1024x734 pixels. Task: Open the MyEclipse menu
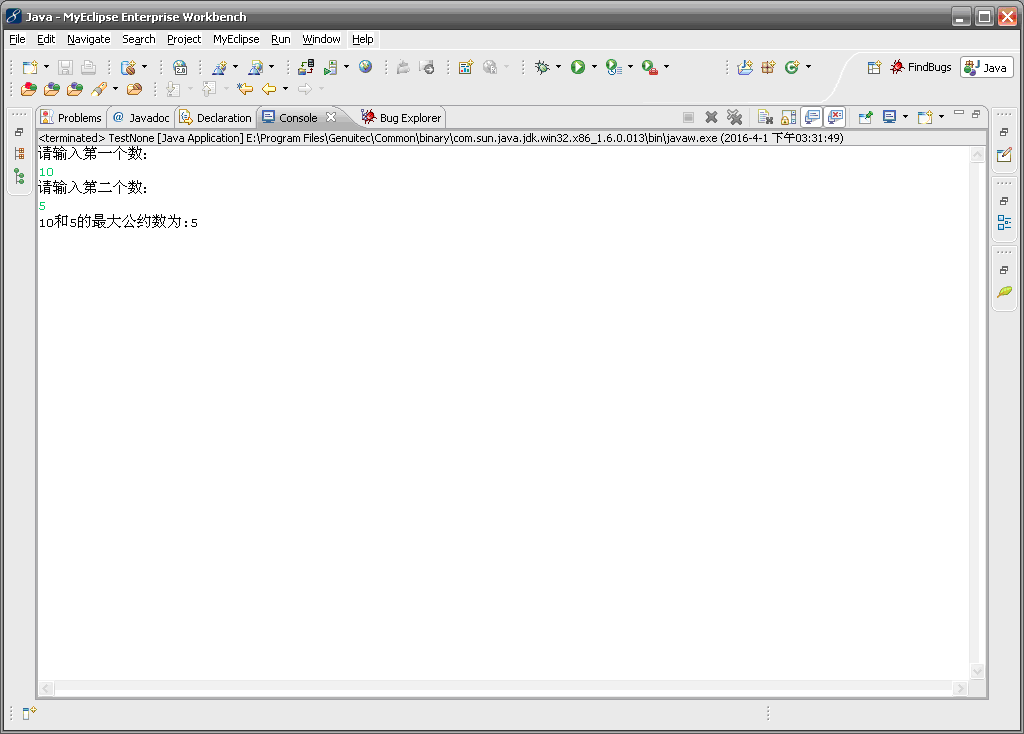click(236, 39)
